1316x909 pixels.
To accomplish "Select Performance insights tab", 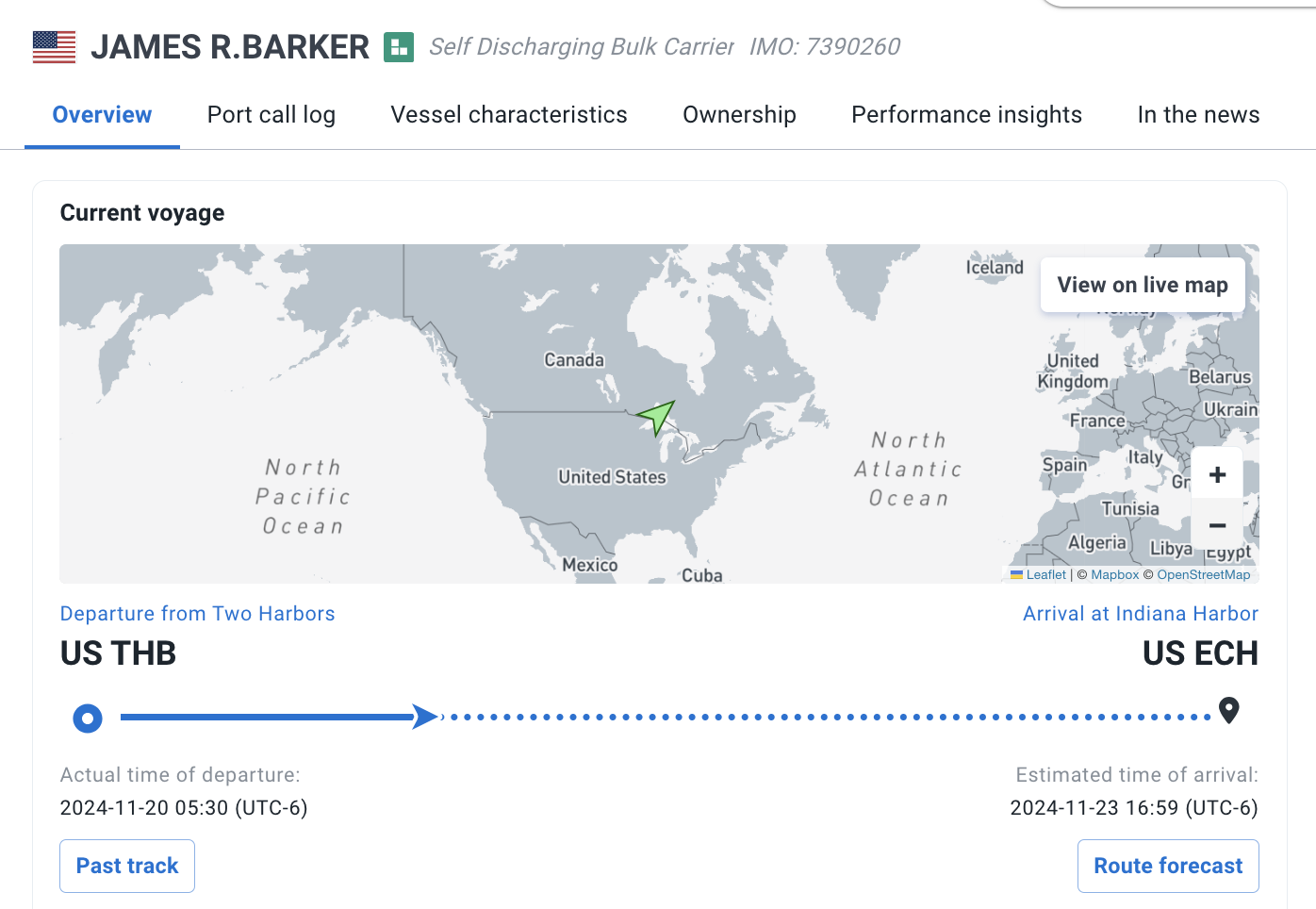I will point(966,115).
